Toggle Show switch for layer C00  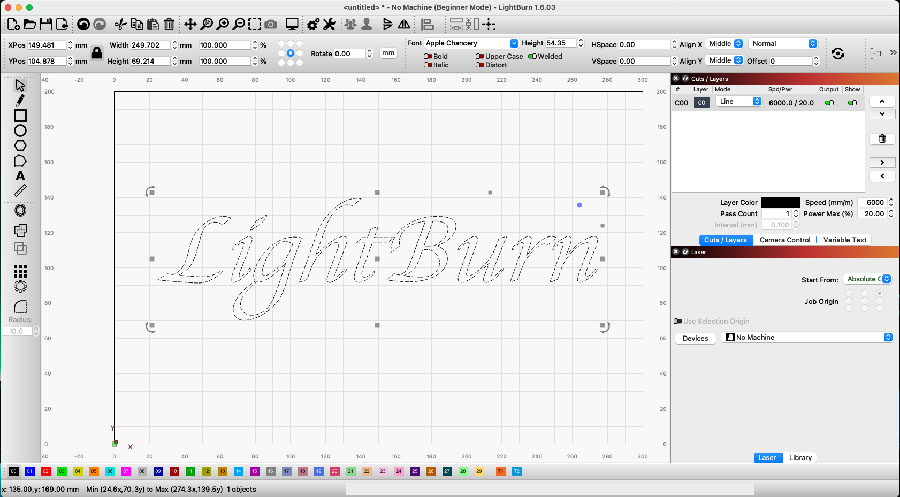[x=852, y=102]
